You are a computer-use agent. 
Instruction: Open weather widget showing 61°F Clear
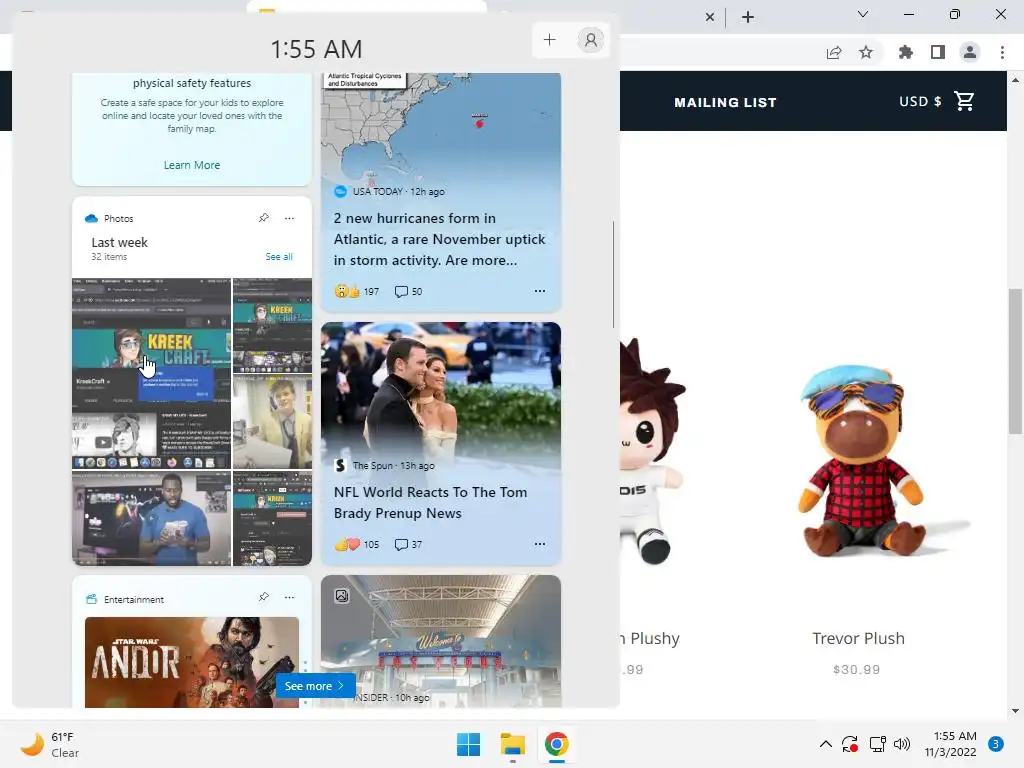50,744
